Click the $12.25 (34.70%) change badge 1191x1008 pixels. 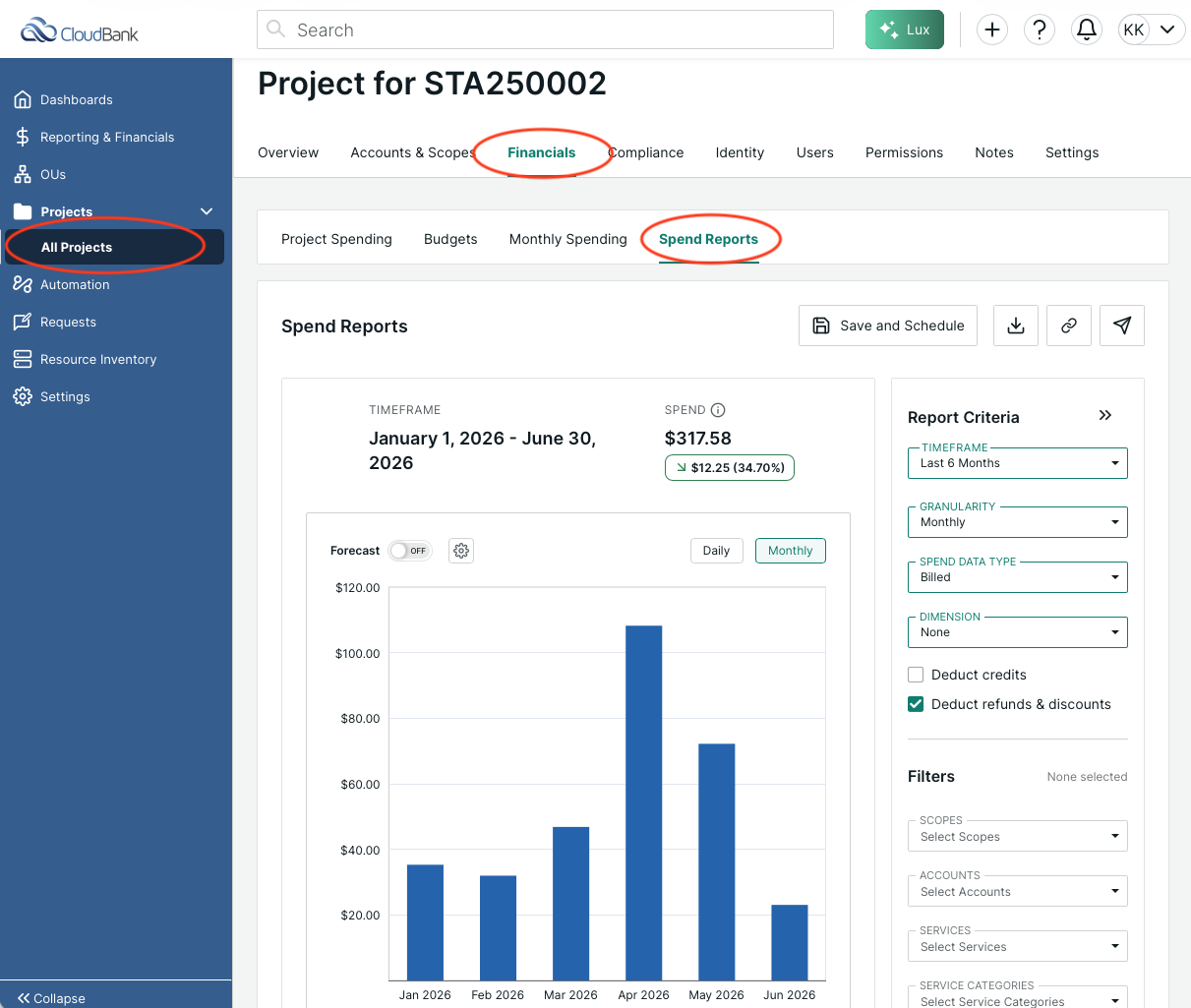tap(730, 468)
